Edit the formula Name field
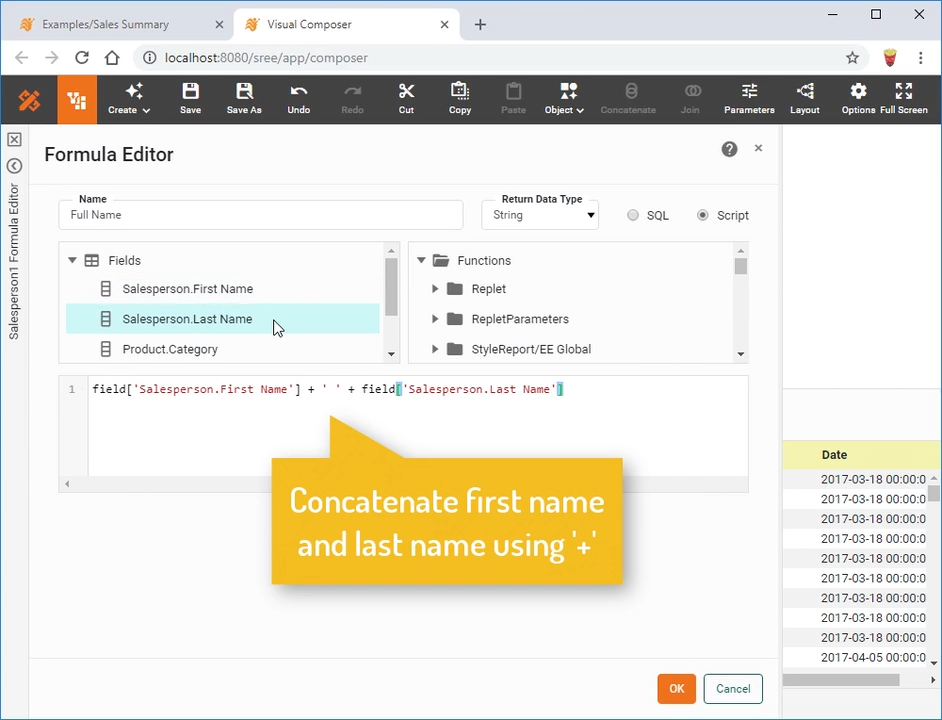 tap(261, 215)
